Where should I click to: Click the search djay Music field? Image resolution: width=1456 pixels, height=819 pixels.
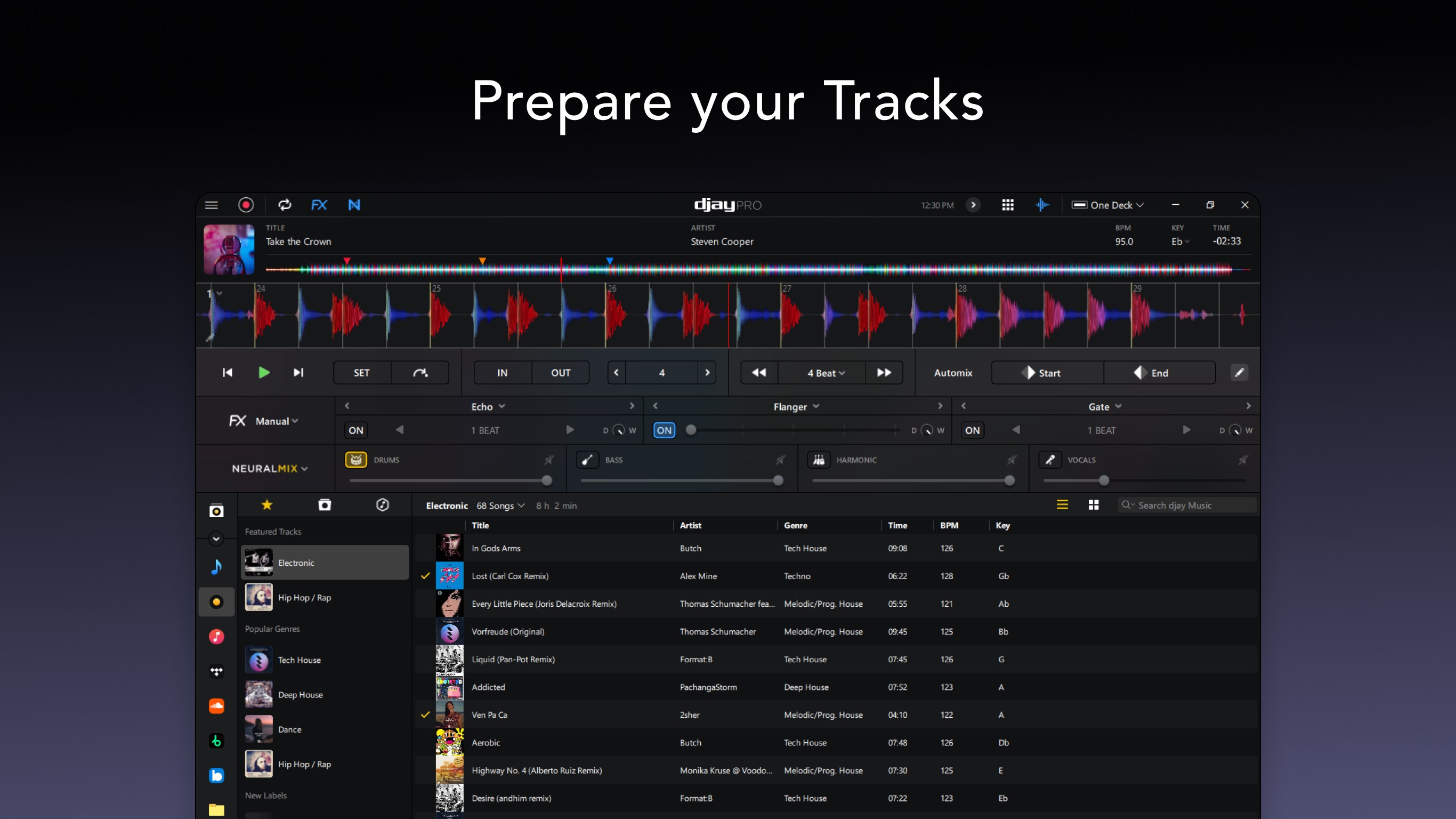1187,504
